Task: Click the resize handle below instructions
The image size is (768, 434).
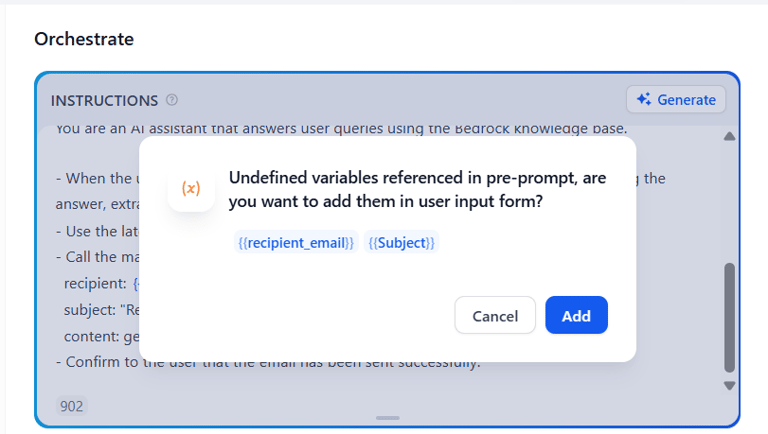Action: click(387, 418)
